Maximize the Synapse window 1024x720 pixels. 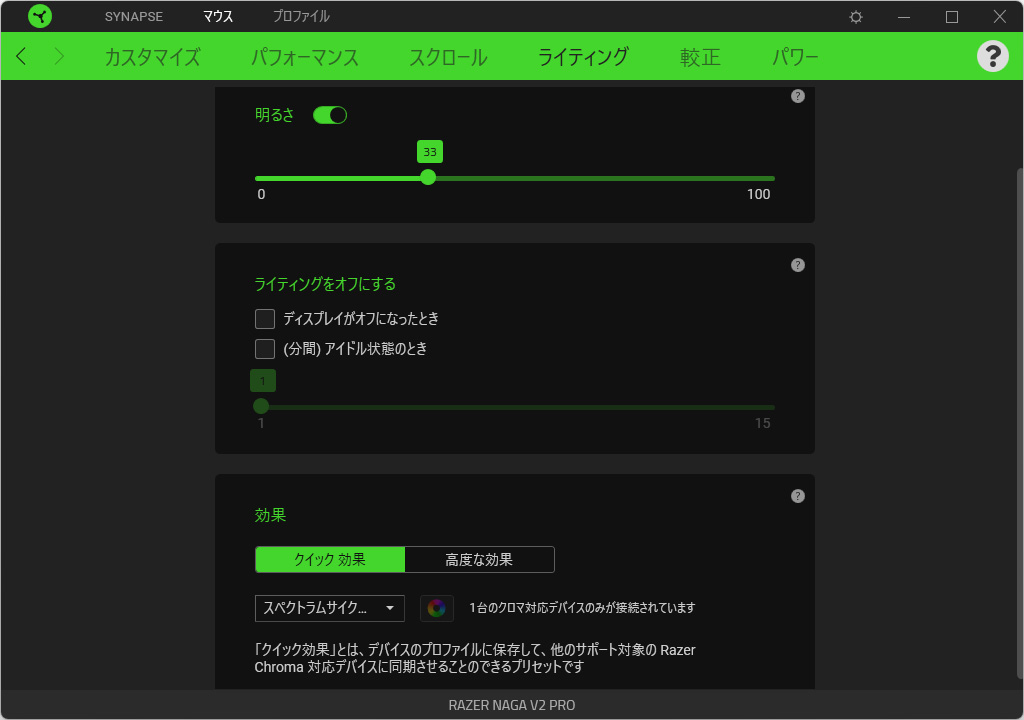click(952, 17)
